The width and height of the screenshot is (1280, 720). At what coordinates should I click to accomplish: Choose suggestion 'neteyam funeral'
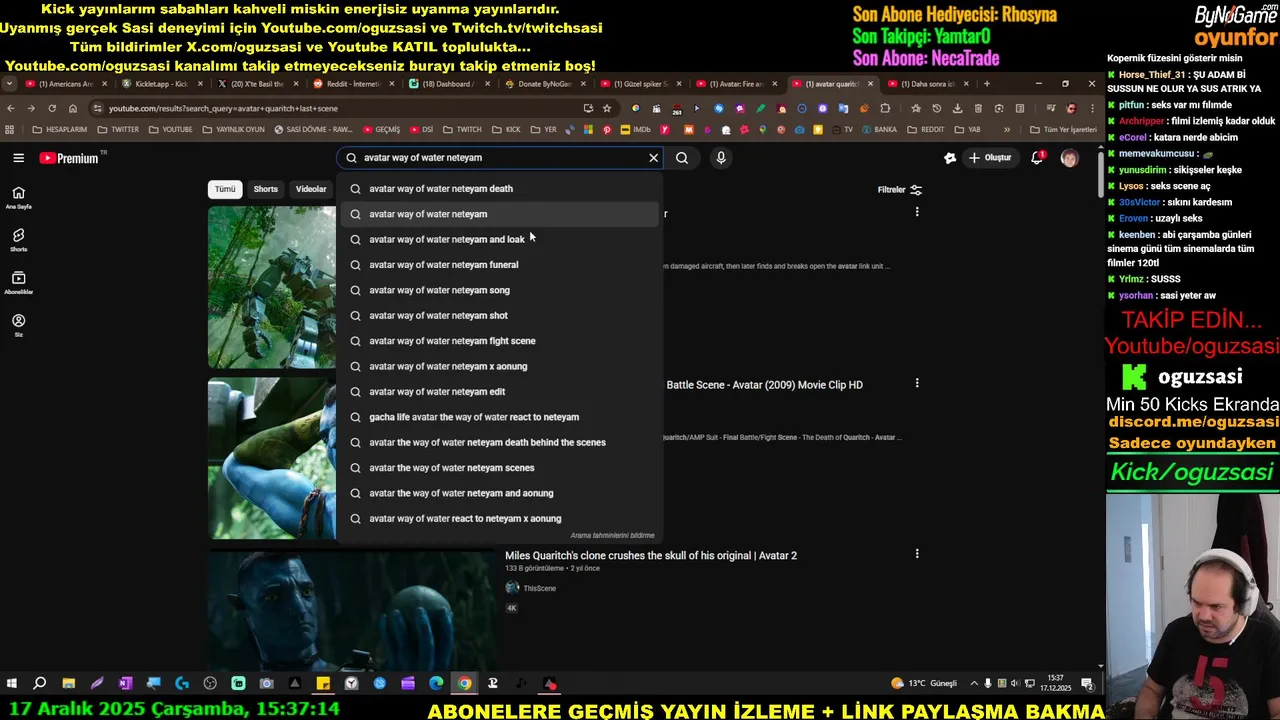pos(499,265)
